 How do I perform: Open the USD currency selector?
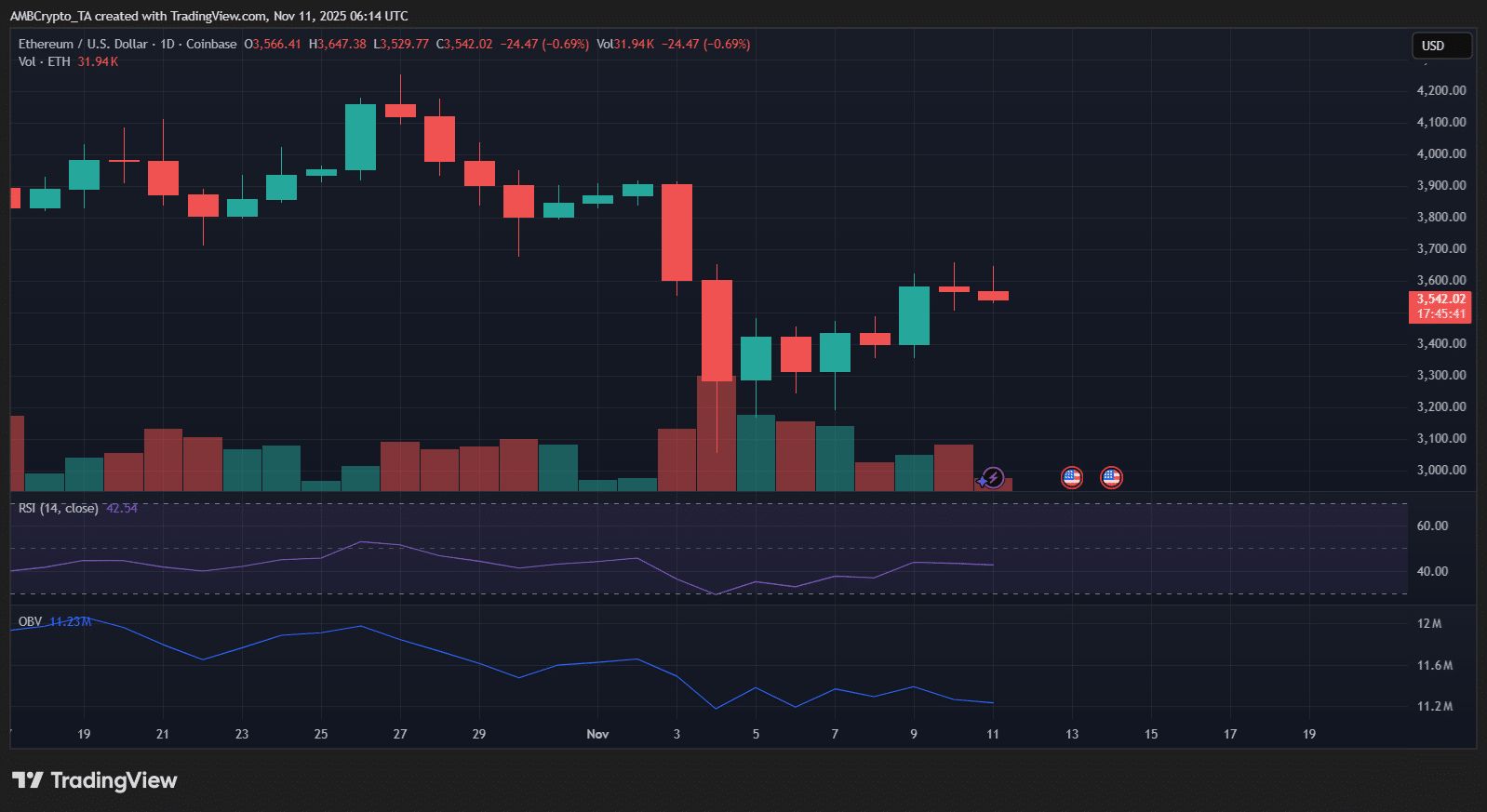(x=1441, y=46)
